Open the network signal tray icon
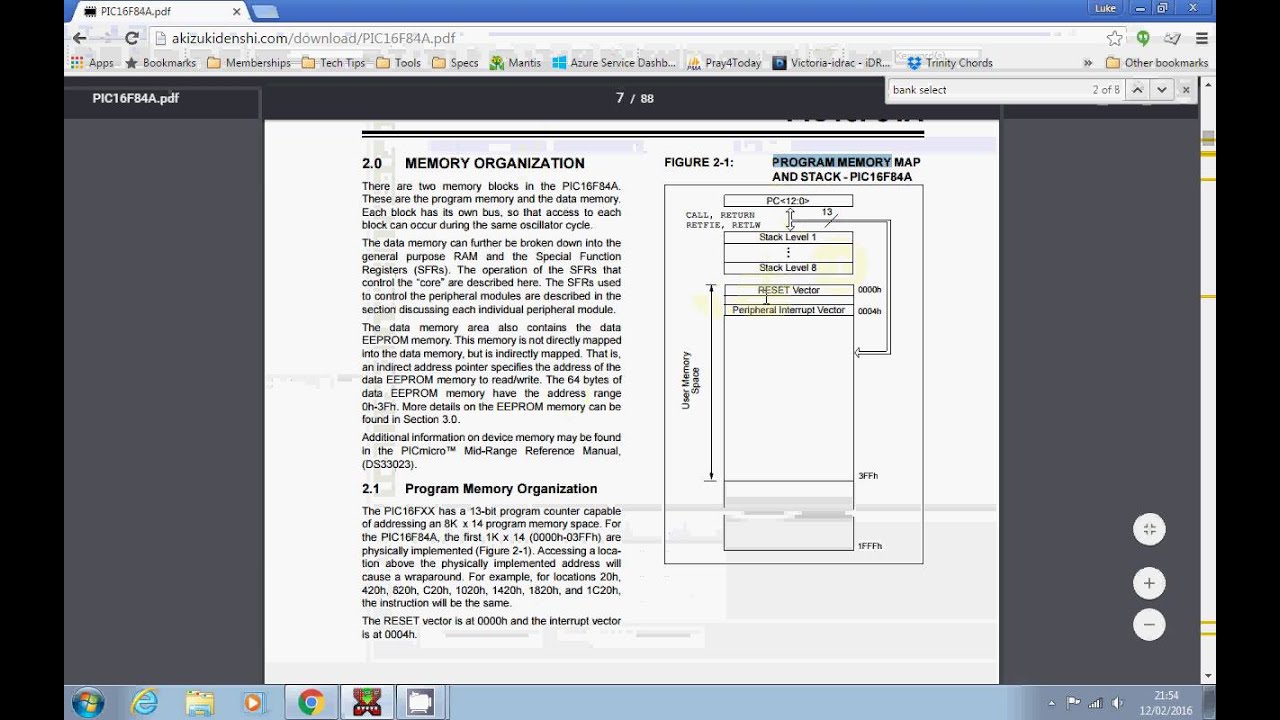 (1095, 703)
